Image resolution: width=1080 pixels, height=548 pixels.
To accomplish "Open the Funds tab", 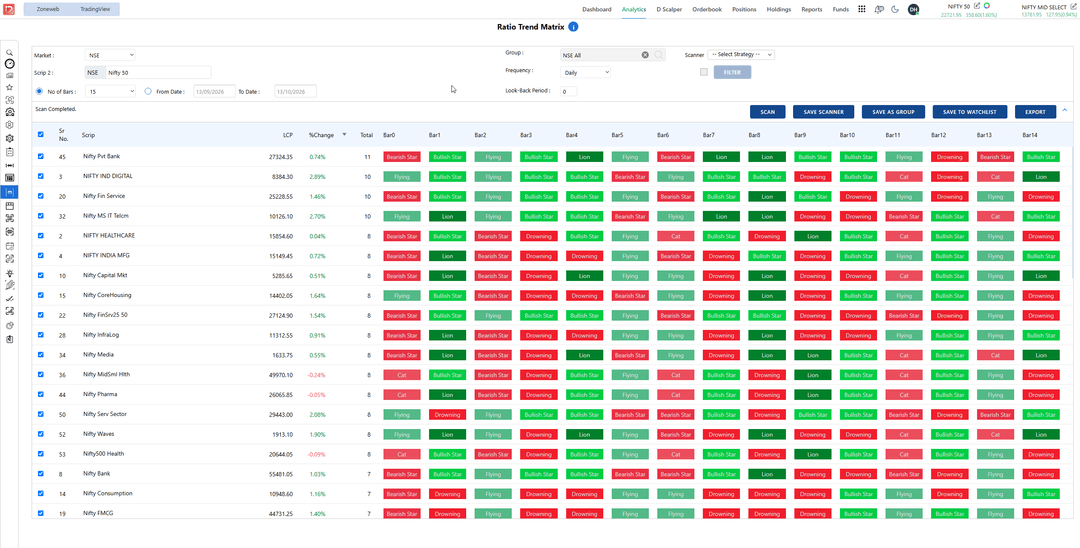I will [x=840, y=10].
